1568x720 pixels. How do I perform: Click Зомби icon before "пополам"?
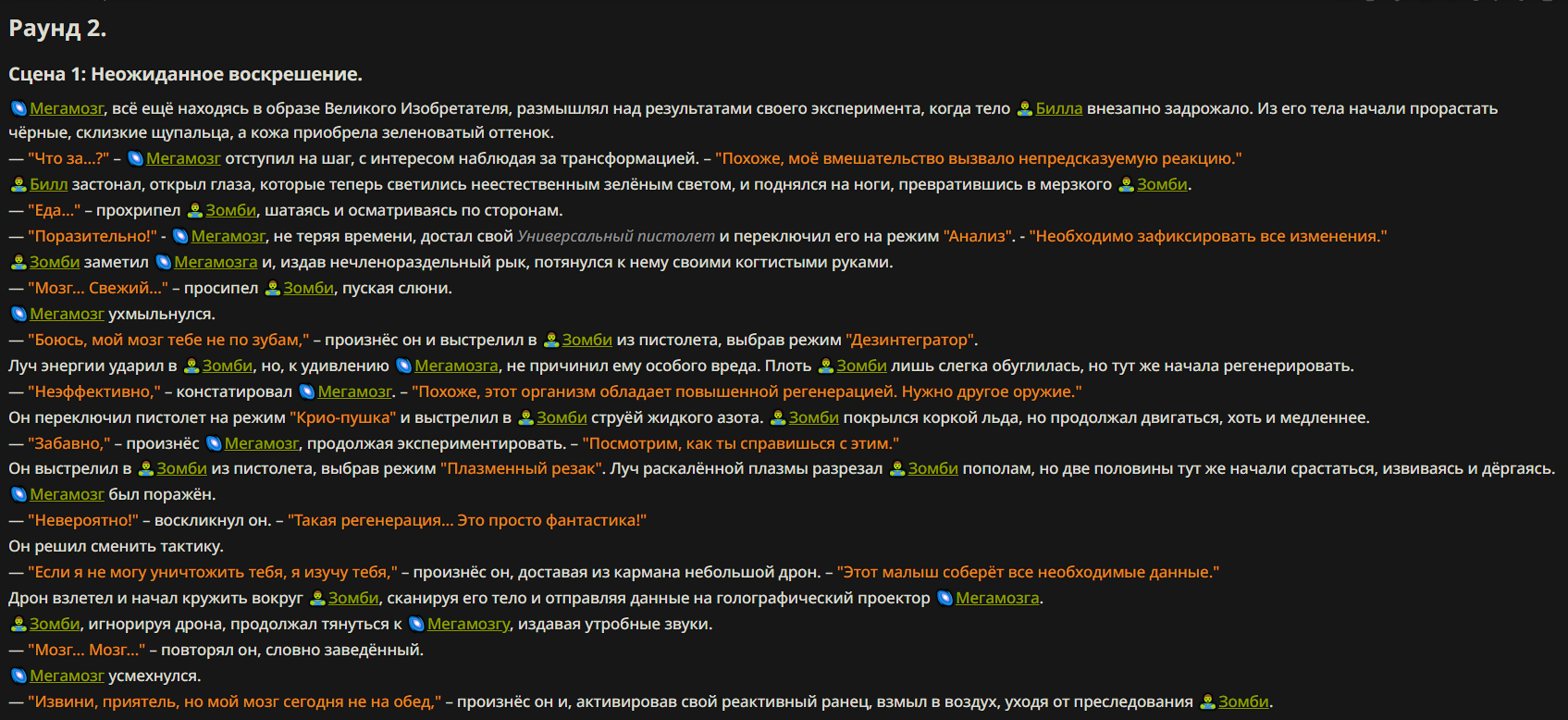click(x=896, y=468)
